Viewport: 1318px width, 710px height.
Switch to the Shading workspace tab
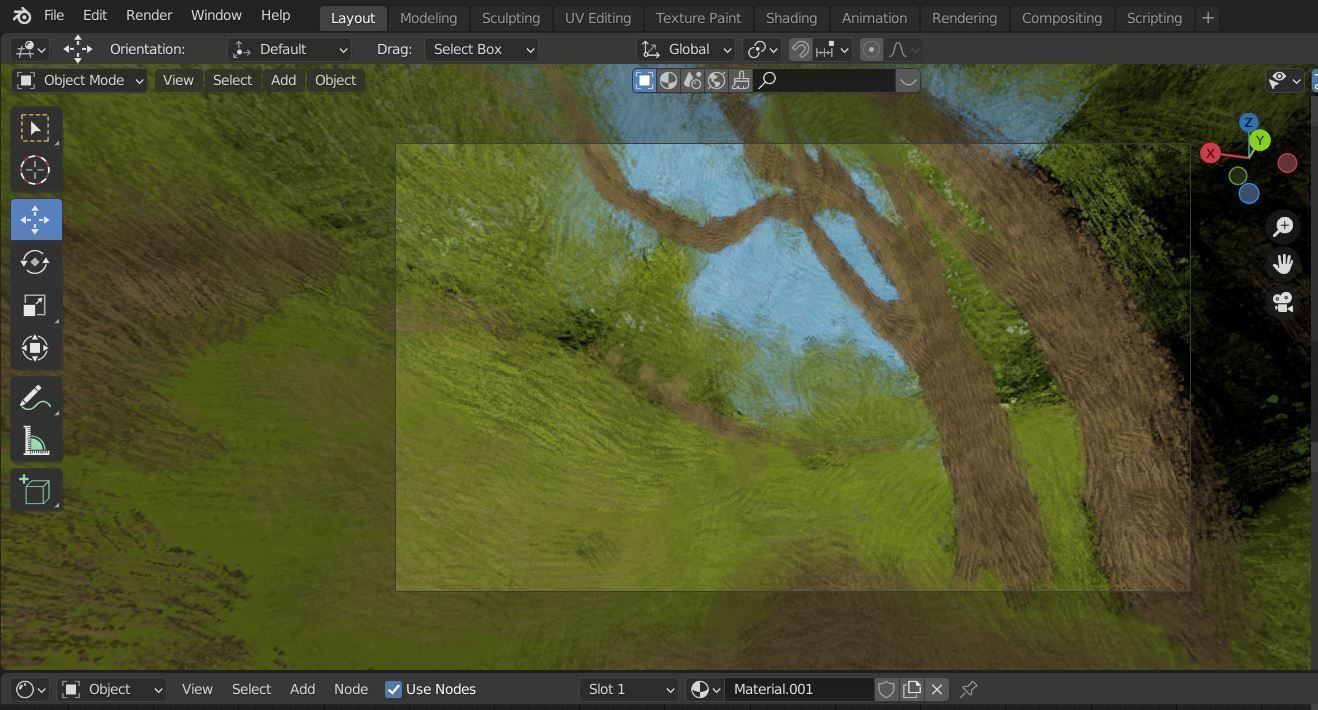point(791,18)
